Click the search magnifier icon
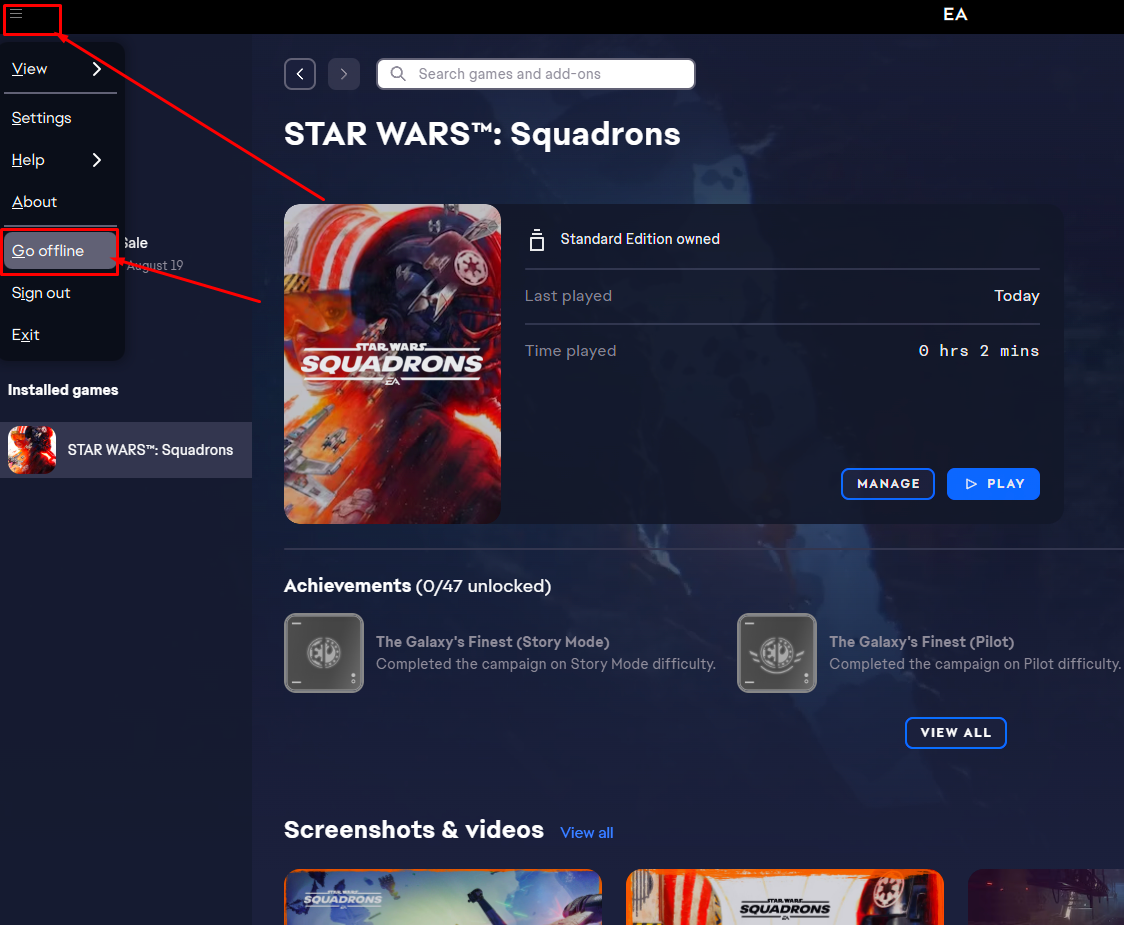 click(x=398, y=74)
